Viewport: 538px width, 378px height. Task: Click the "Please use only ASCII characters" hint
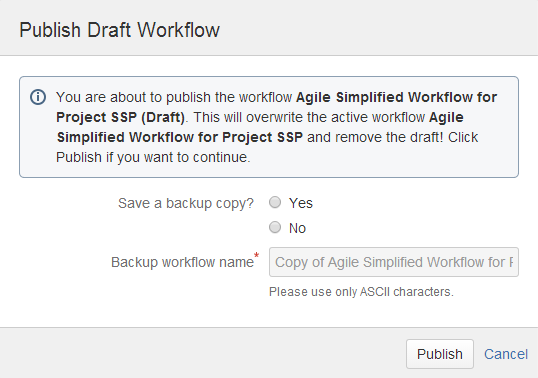pyautogui.click(x=361, y=292)
